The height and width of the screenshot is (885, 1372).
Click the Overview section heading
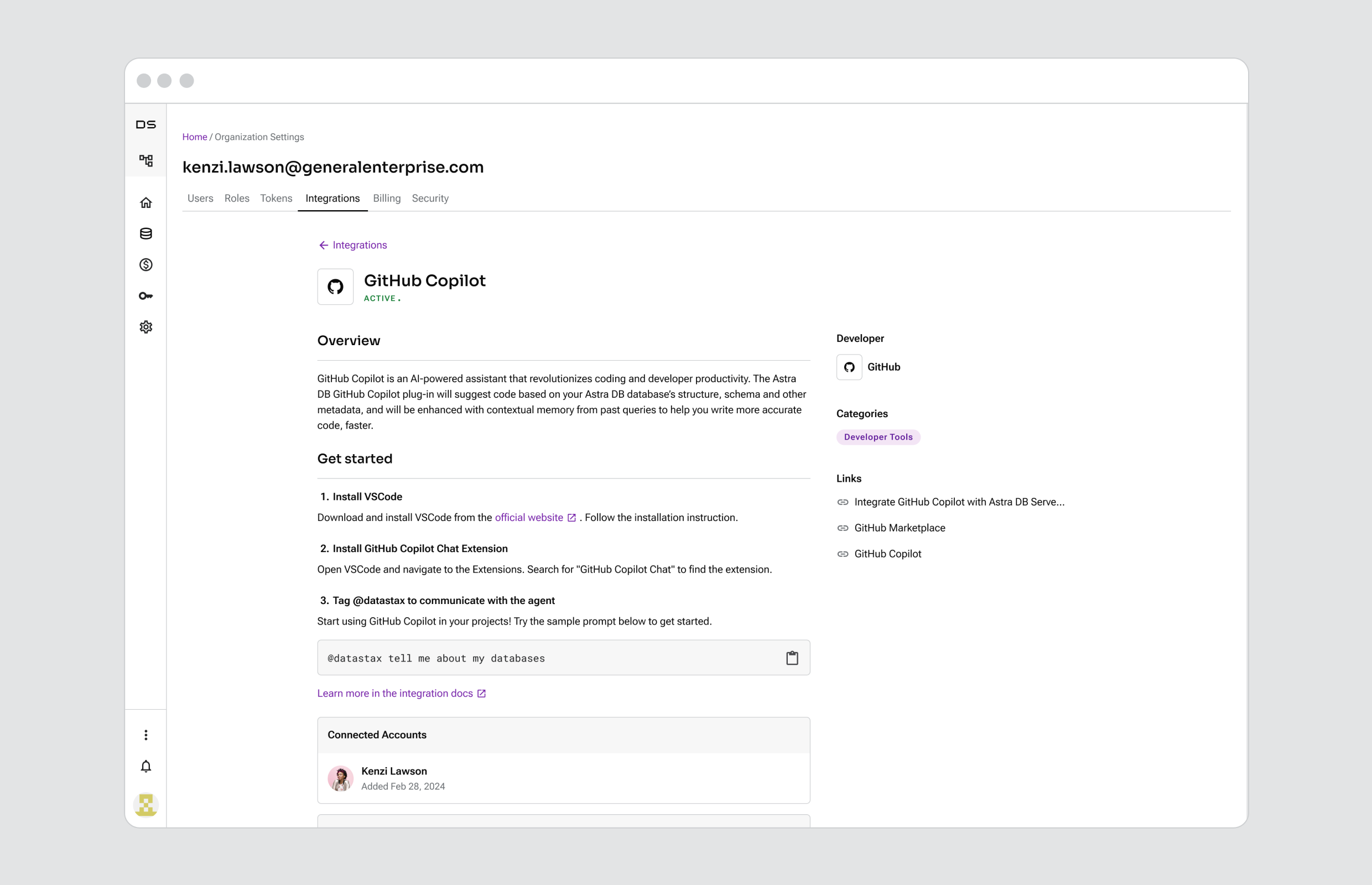349,341
